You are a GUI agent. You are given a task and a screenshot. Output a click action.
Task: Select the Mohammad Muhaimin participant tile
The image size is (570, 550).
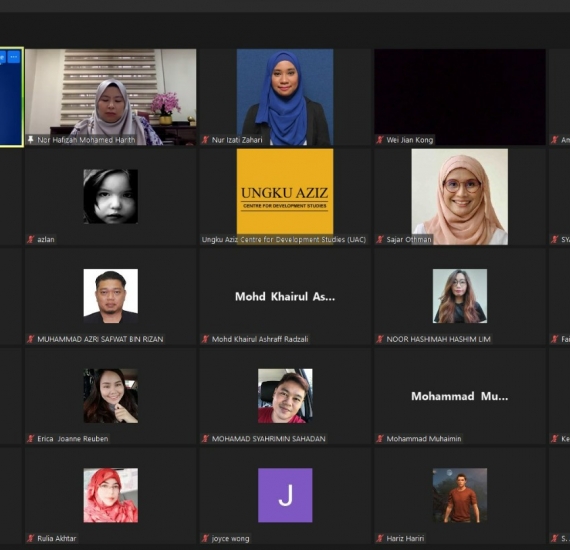tap(459, 396)
